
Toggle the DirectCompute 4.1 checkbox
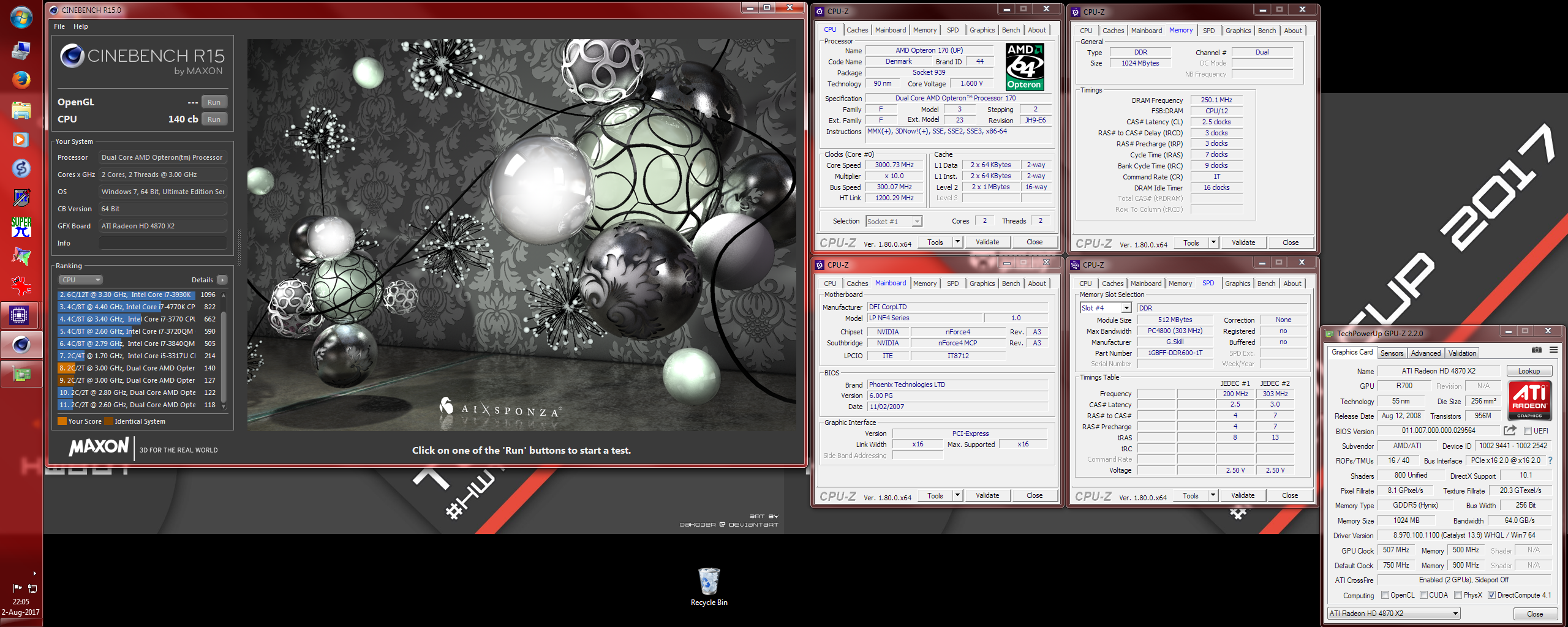point(1492,595)
